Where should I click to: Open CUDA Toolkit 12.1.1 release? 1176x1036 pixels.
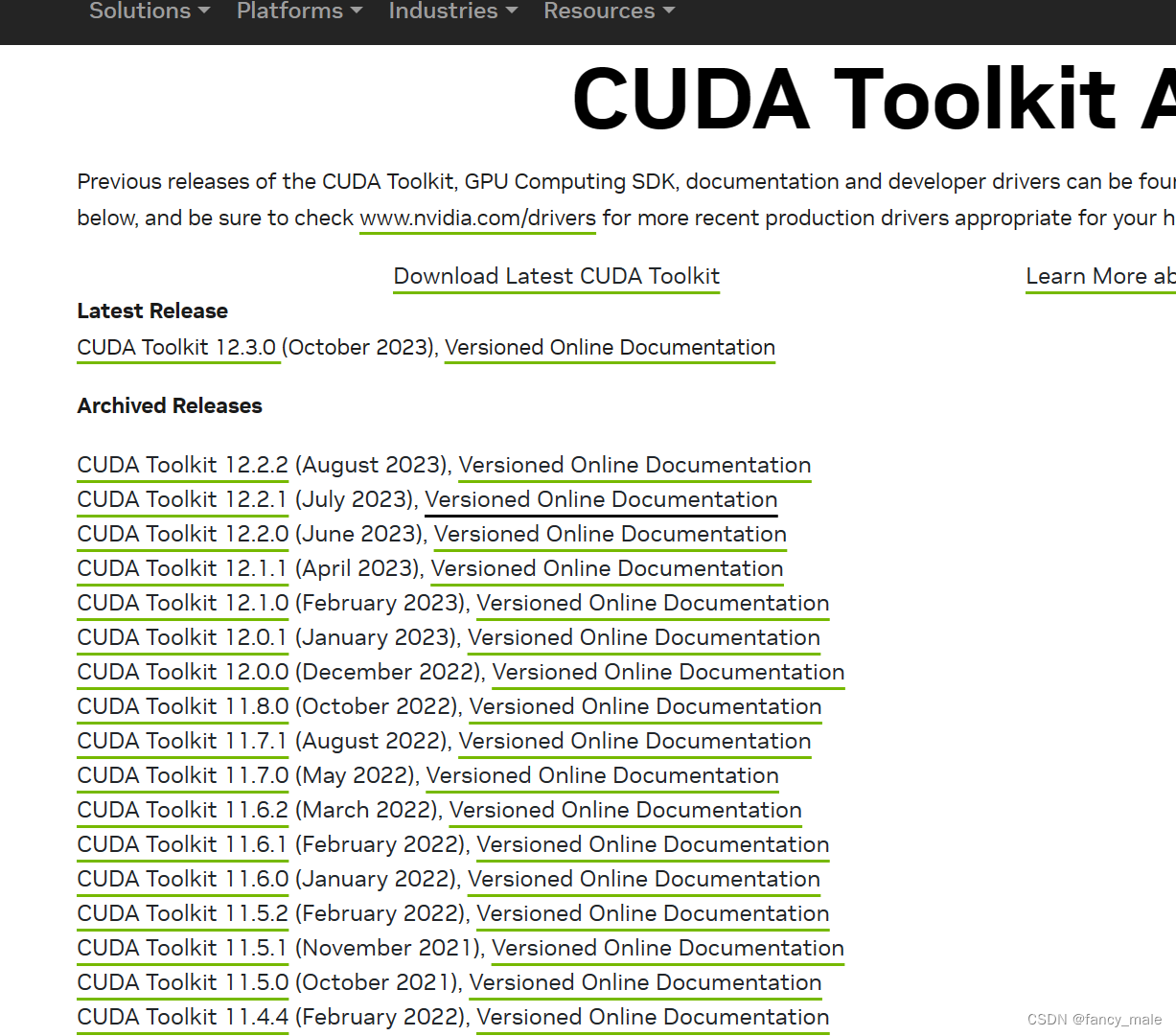pyautogui.click(x=182, y=569)
